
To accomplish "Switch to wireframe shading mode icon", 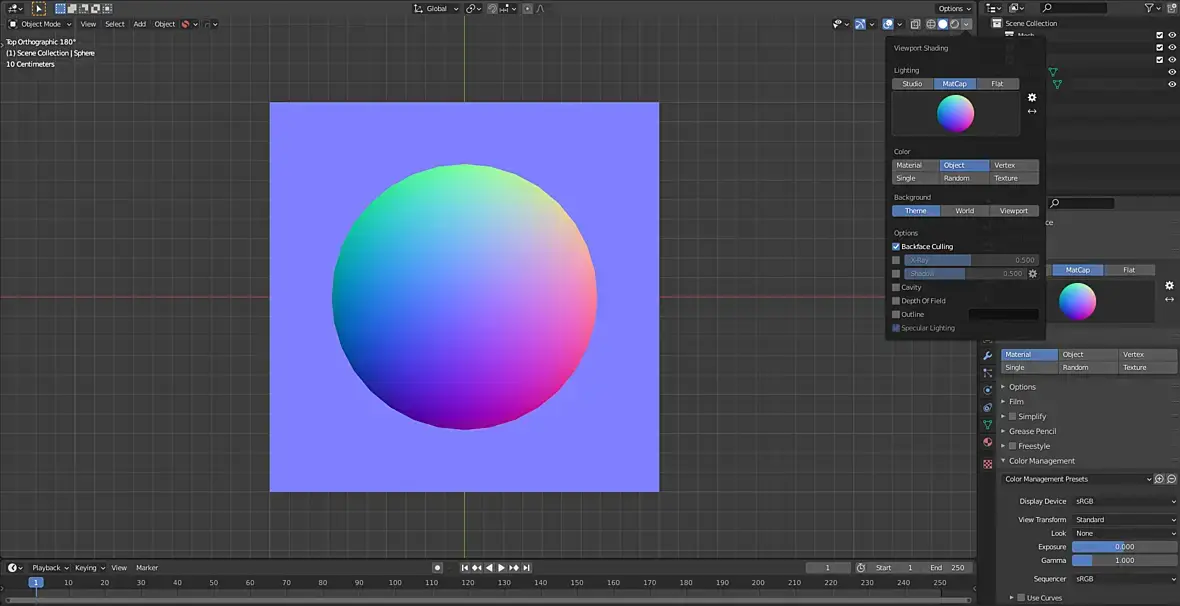I will pyautogui.click(x=930, y=24).
